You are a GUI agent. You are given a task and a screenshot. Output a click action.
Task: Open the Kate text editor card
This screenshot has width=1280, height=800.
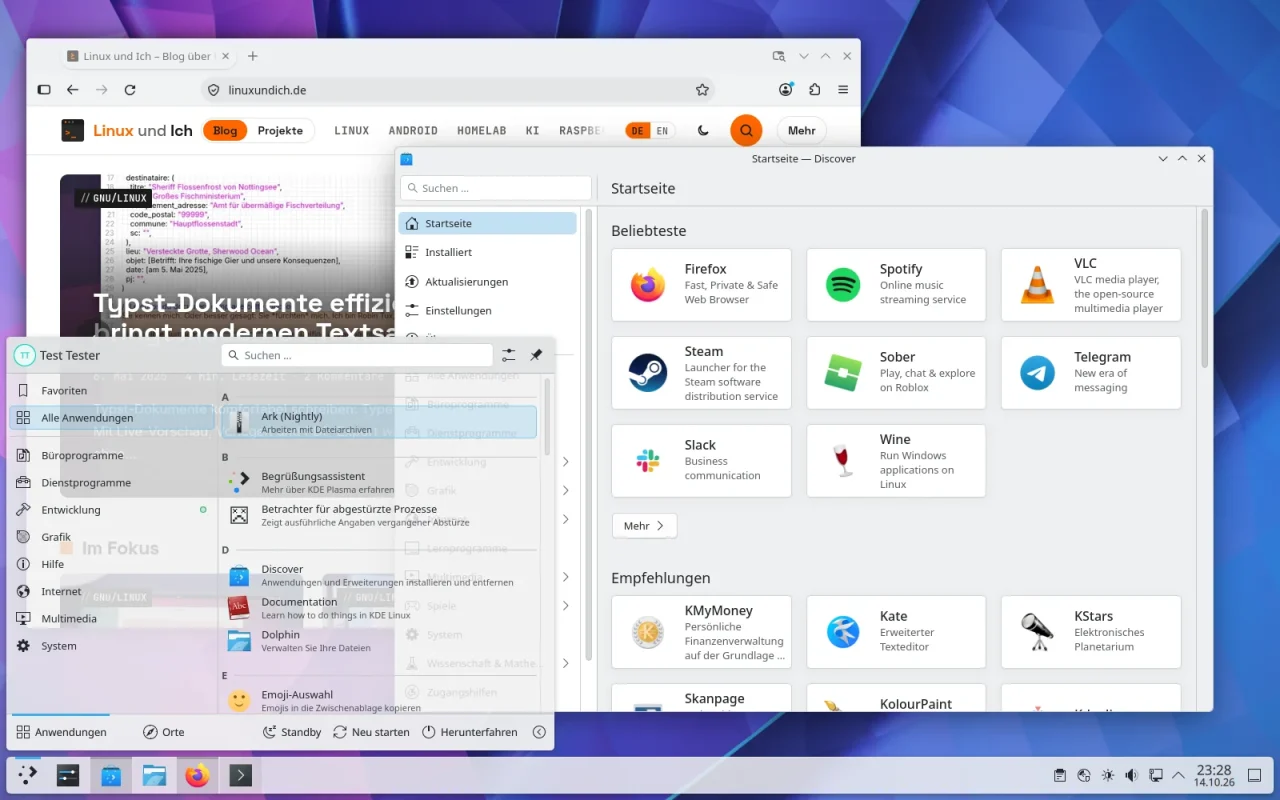896,632
